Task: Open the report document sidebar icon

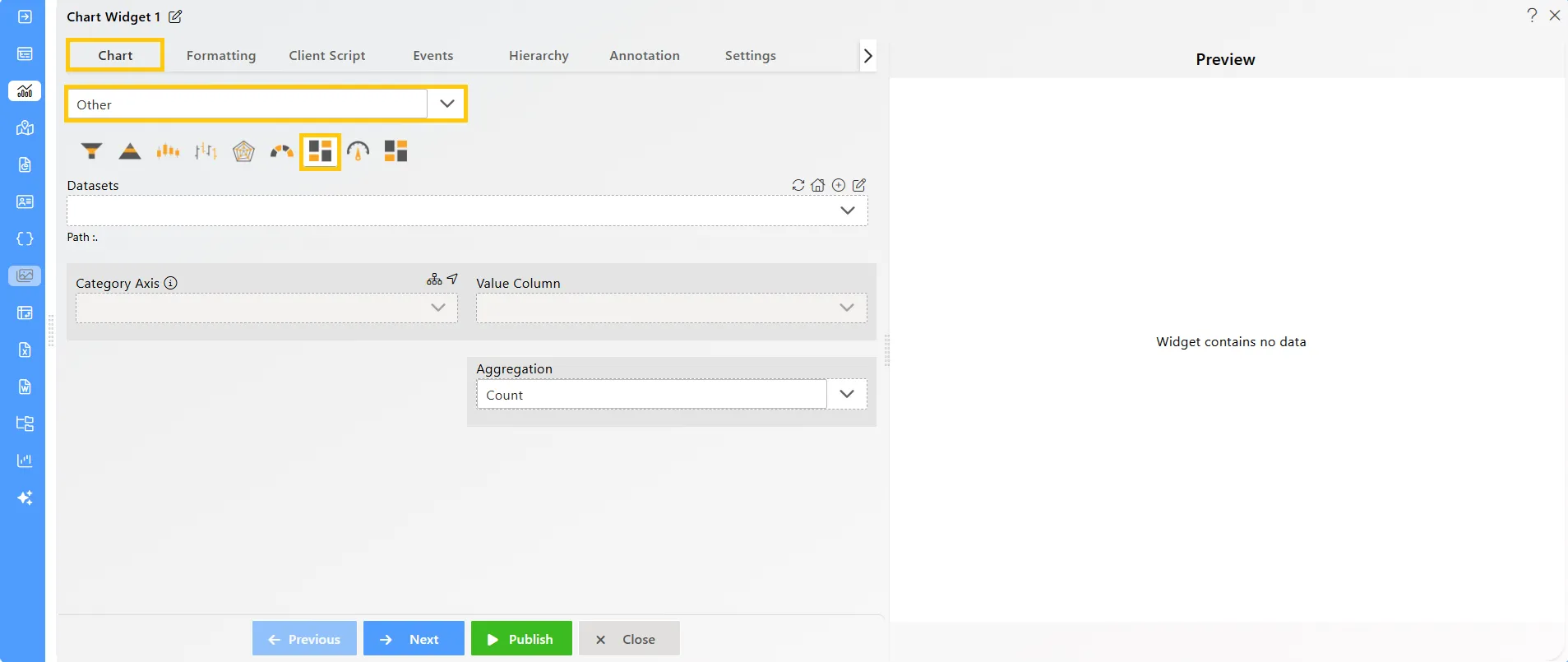Action: point(25,164)
